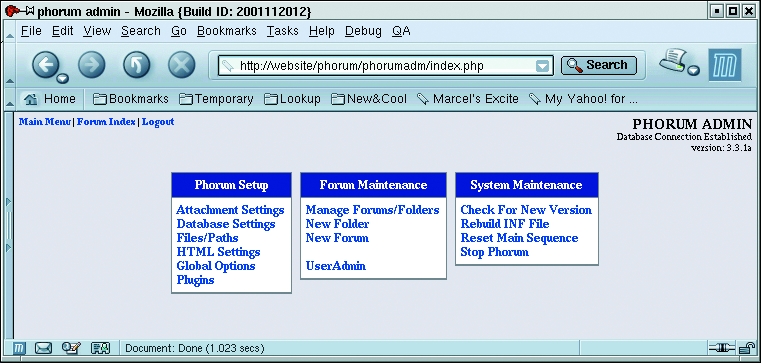Click the Forward navigation arrow icon
The image size is (761, 363).
pos(92,65)
